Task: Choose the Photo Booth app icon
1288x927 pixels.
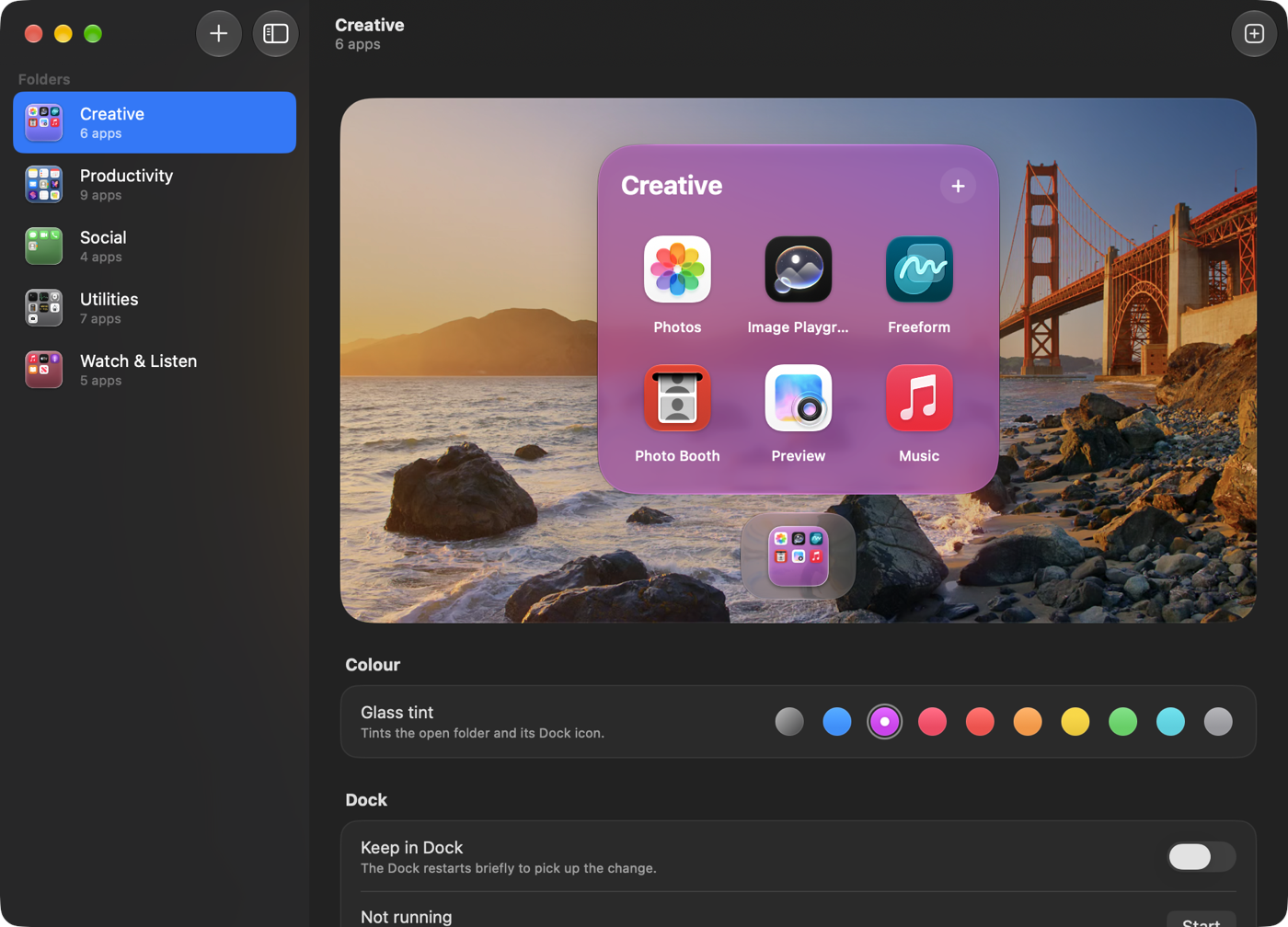Action: (x=677, y=398)
